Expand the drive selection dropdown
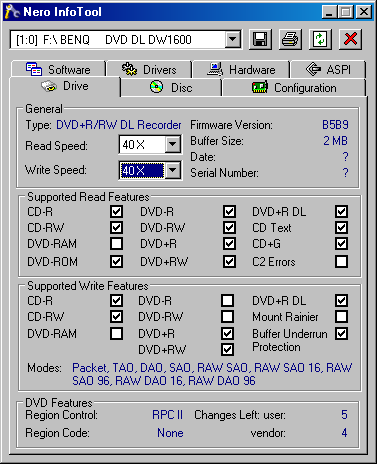The width and height of the screenshot is (377, 464). point(232,40)
